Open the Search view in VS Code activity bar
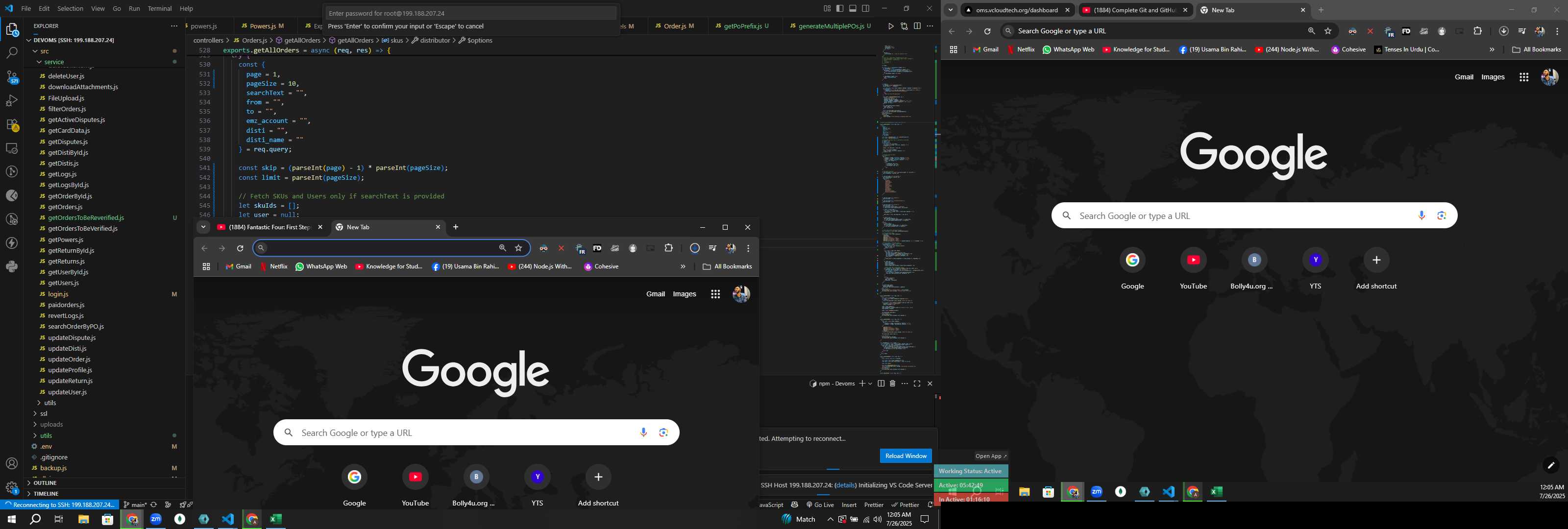 click(12, 53)
